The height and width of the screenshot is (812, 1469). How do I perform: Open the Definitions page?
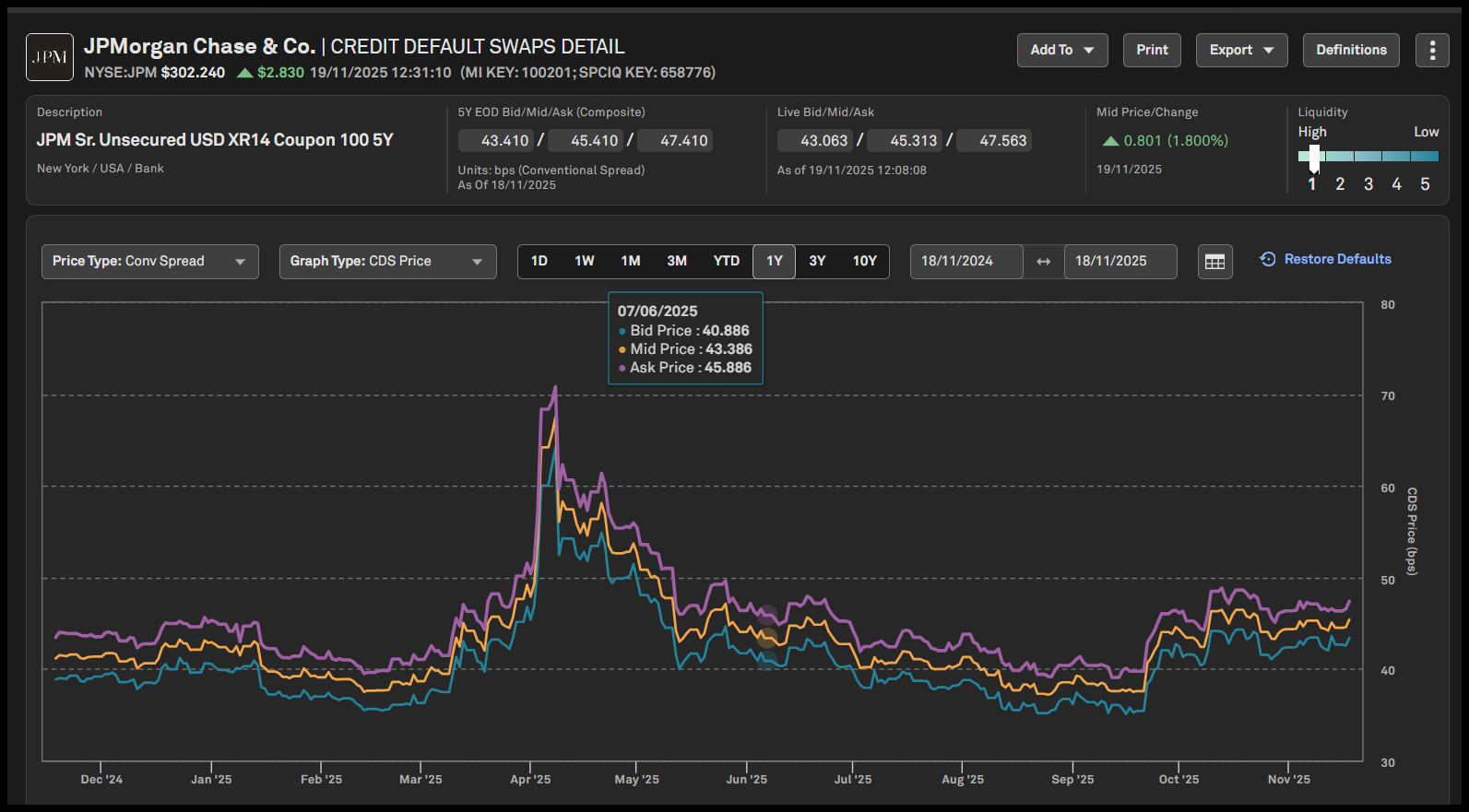coord(1350,50)
